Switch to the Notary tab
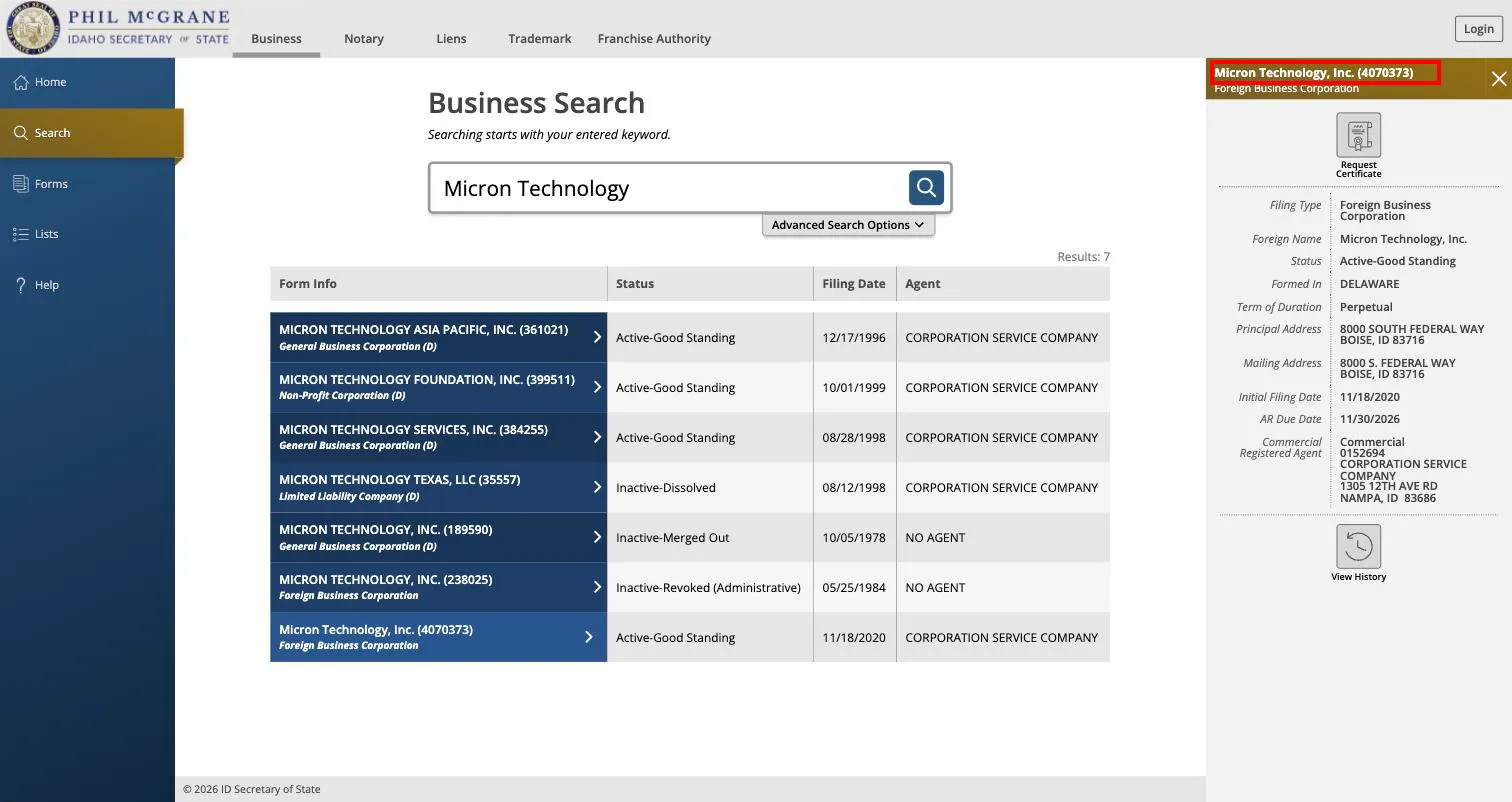The width and height of the screenshot is (1512, 802). point(364,38)
